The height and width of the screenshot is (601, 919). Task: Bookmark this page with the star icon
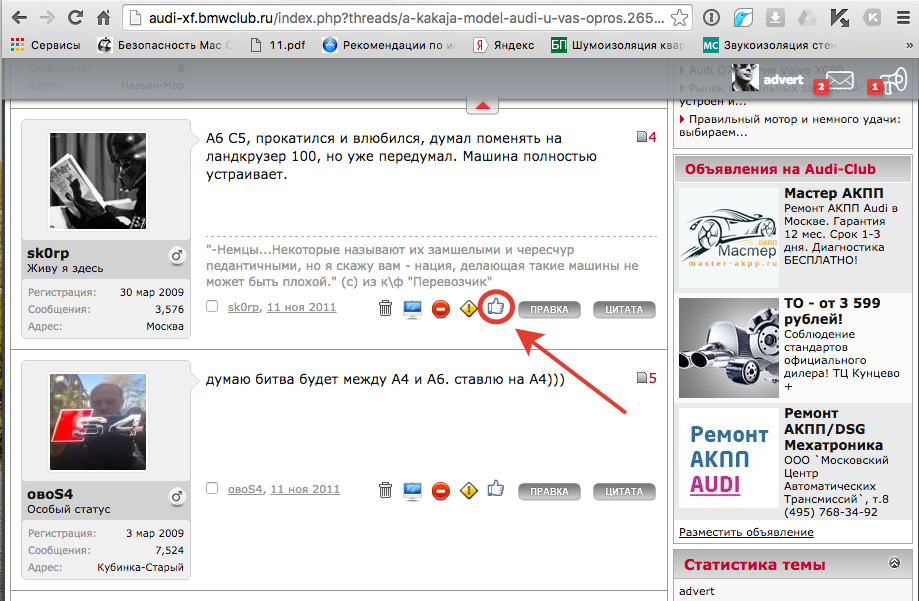click(679, 18)
